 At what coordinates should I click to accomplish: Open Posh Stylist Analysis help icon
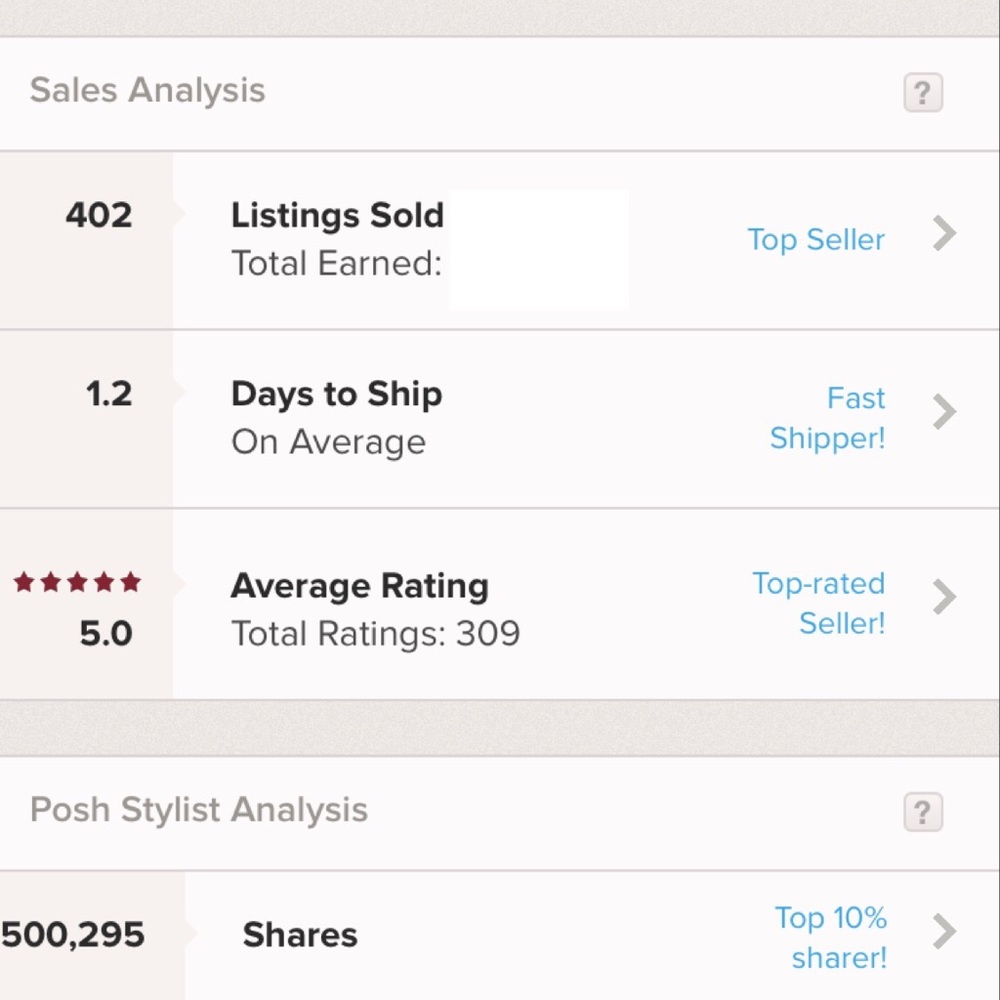tap(923, 812)
